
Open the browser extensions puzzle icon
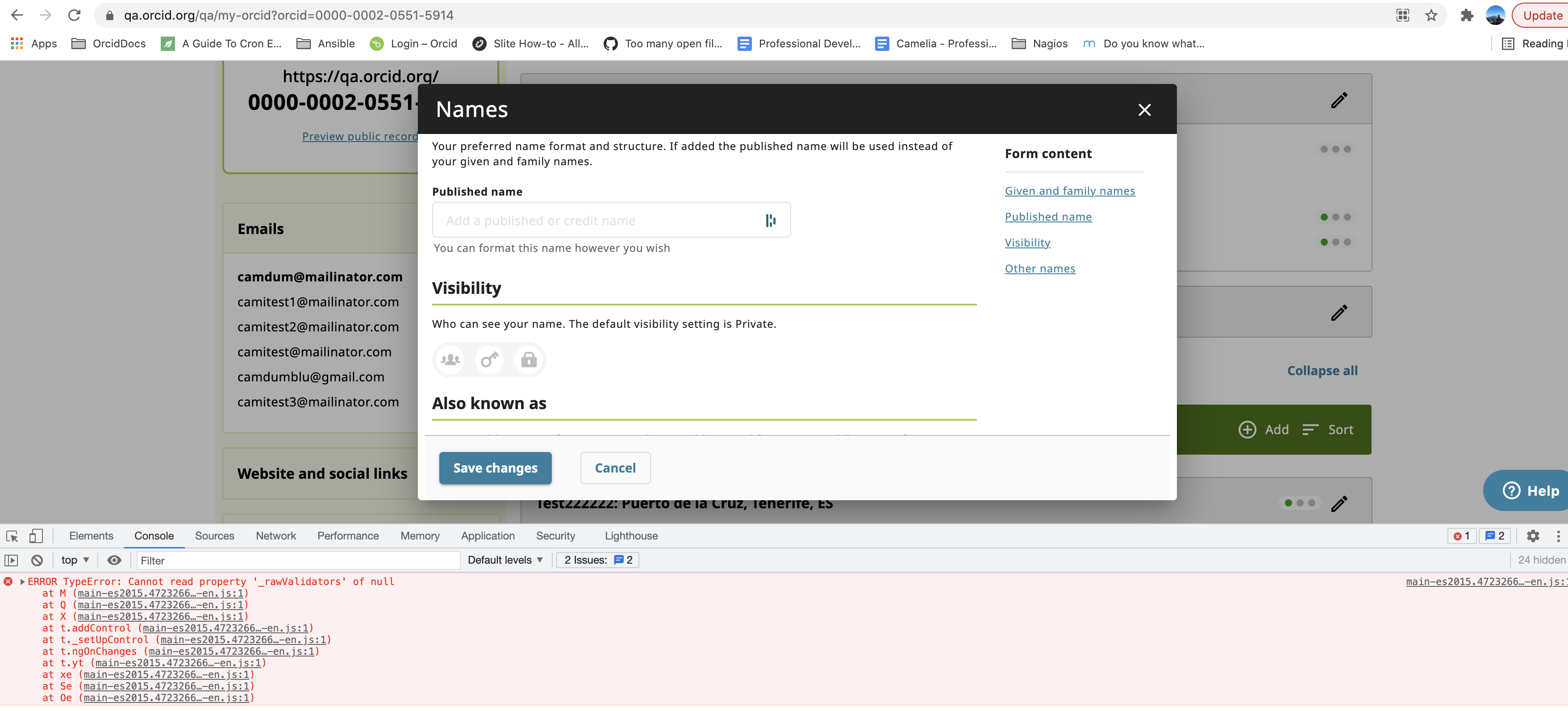[1467, 15]
